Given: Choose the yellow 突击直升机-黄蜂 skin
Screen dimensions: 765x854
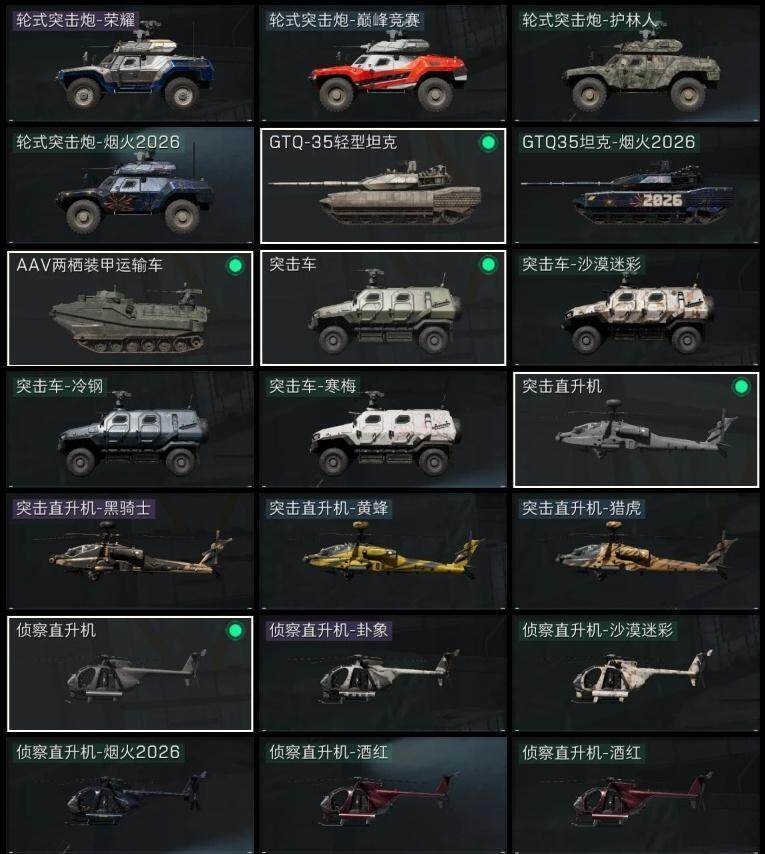Looking at the screenshot, I should (383, 552).
